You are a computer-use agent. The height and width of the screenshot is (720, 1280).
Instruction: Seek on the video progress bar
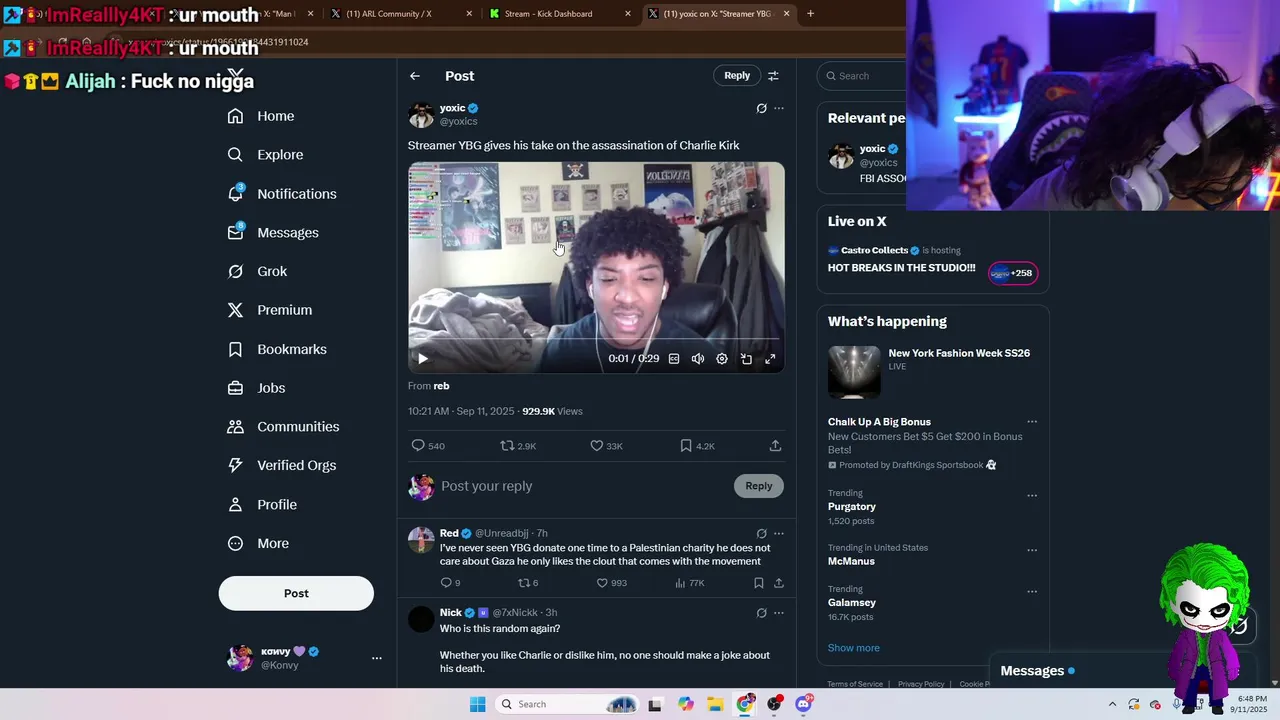point(596,340)
